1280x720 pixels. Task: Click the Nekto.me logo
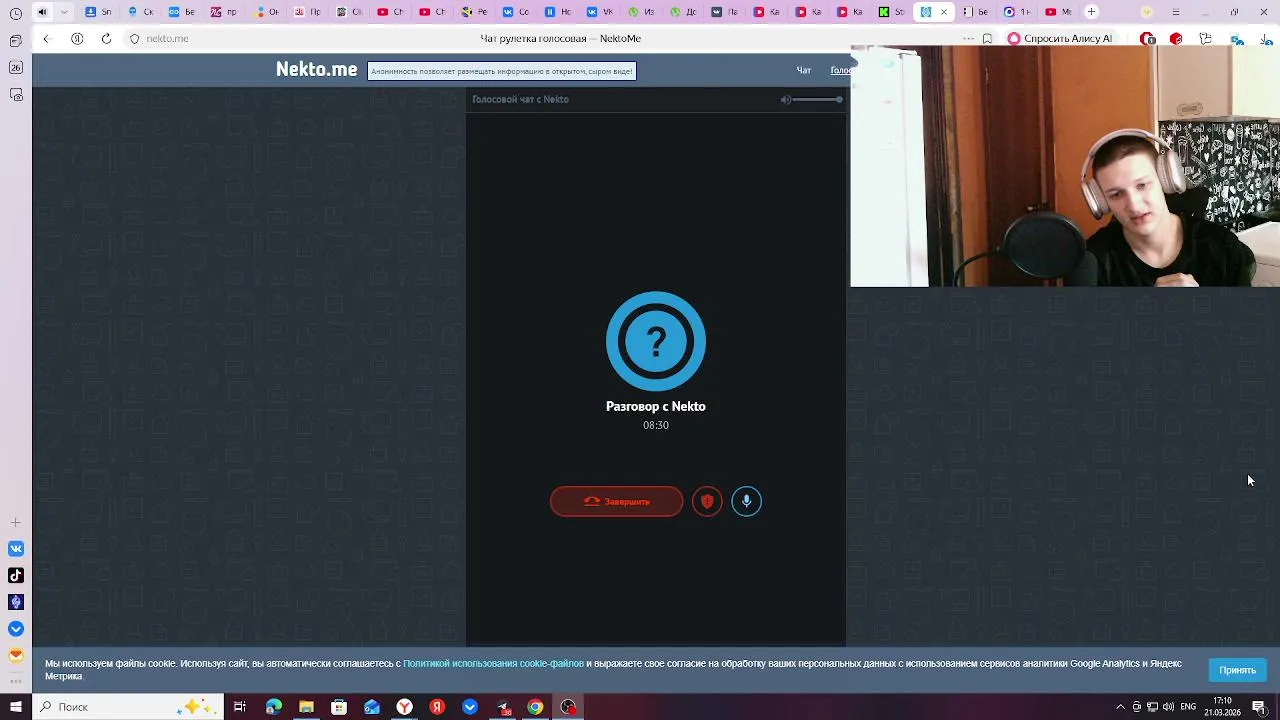click(x=316, y=69)
